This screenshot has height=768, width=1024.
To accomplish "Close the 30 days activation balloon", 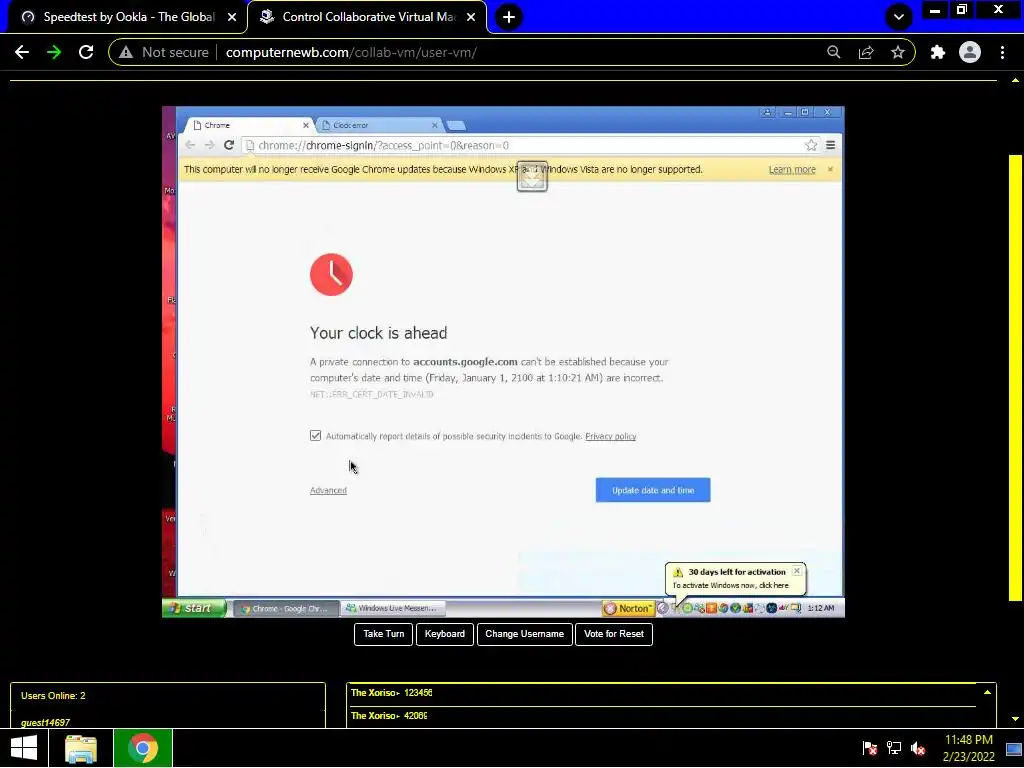I will point(796,571).
